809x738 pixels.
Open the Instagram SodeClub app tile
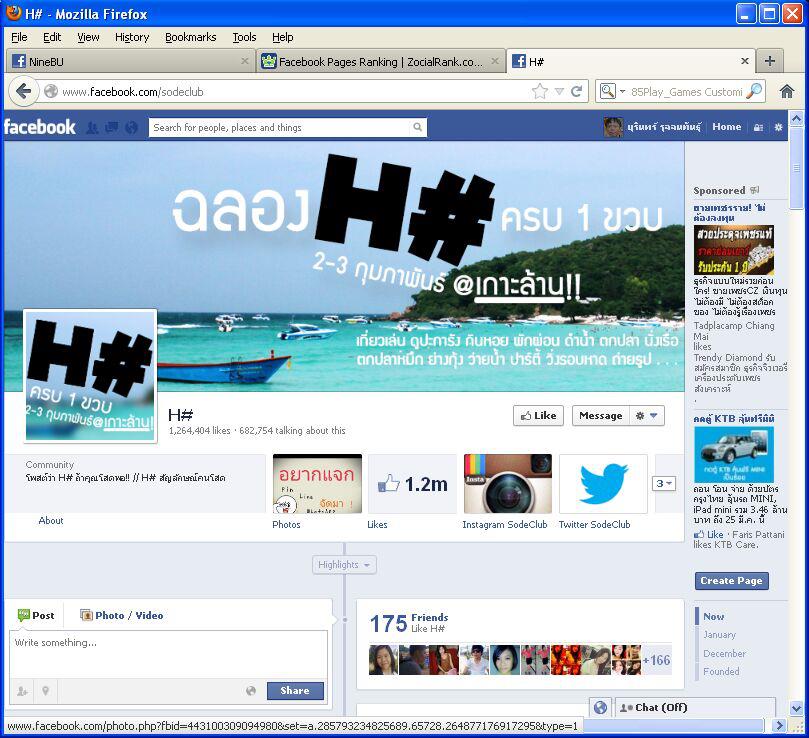pyautogui.click(x=507, y=484)
